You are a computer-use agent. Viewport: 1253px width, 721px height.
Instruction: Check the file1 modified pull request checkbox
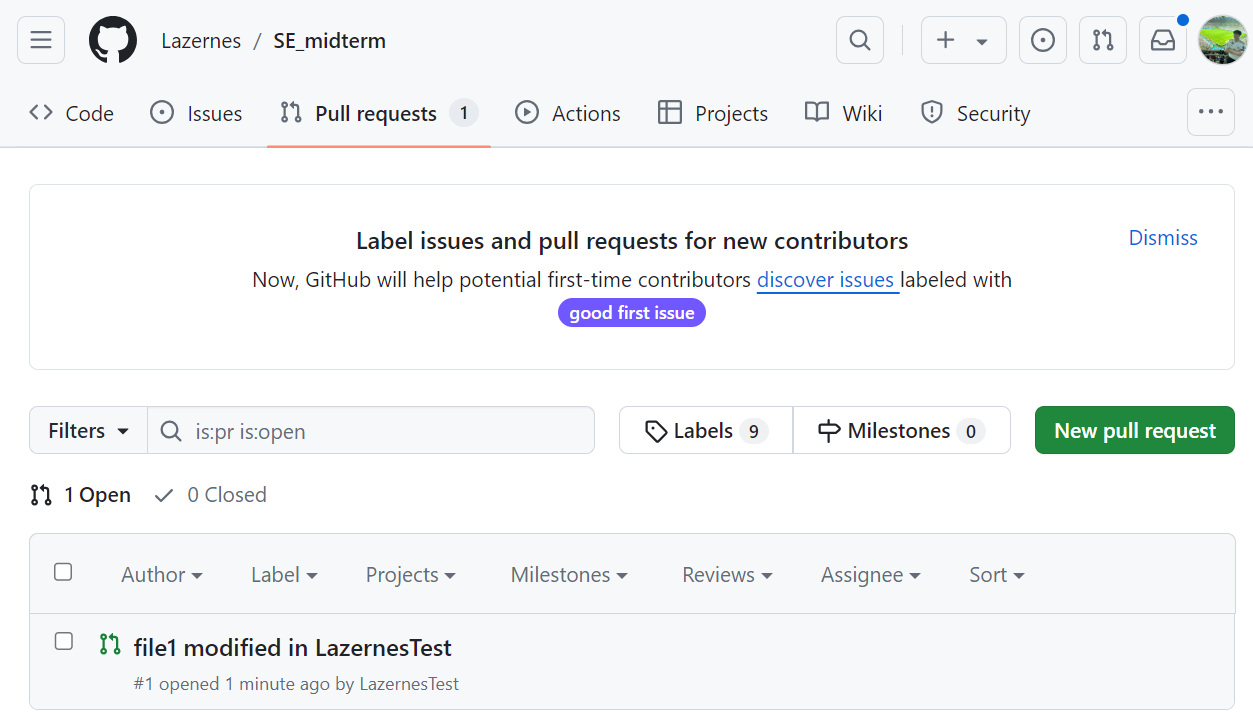point(63,641)
